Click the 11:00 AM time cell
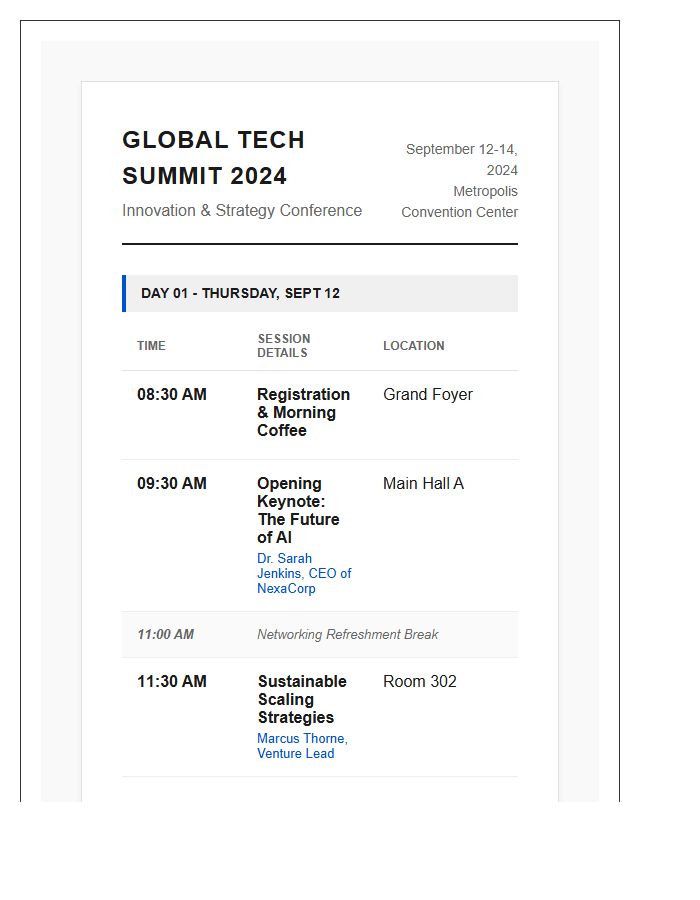700x900 pixels. point(165,634)
